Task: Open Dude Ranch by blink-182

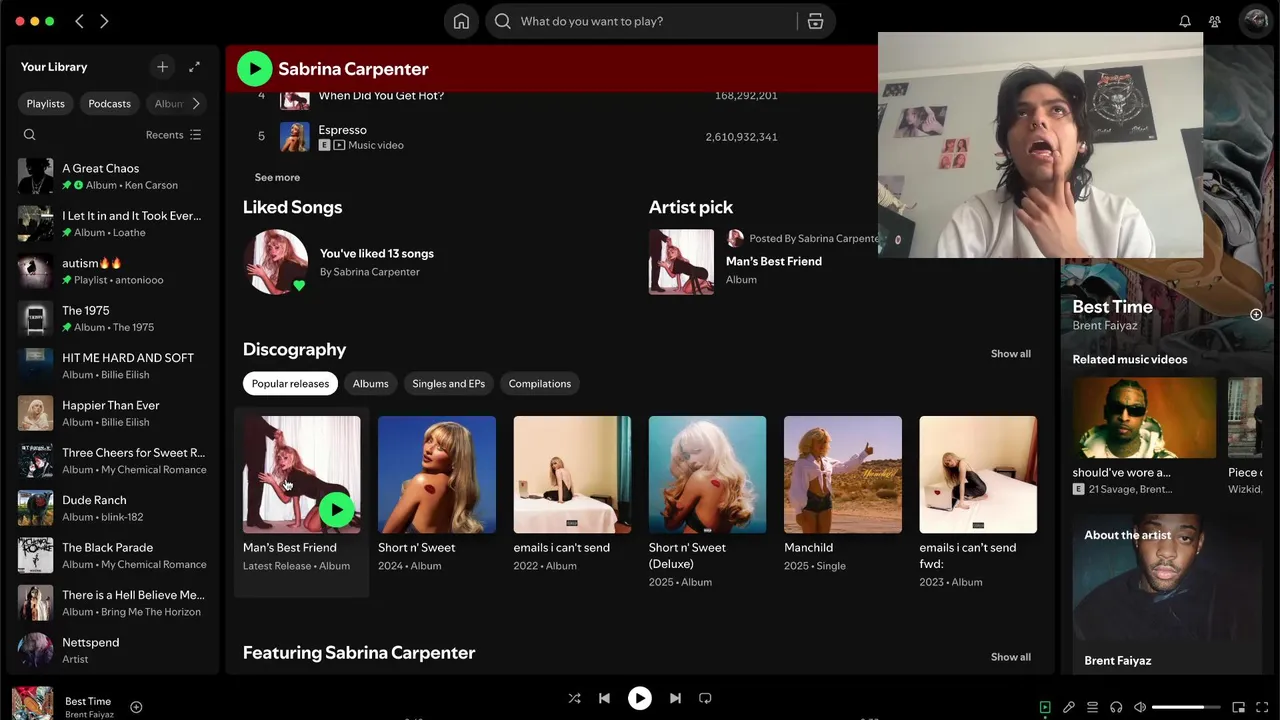Action: click(112, 508)
